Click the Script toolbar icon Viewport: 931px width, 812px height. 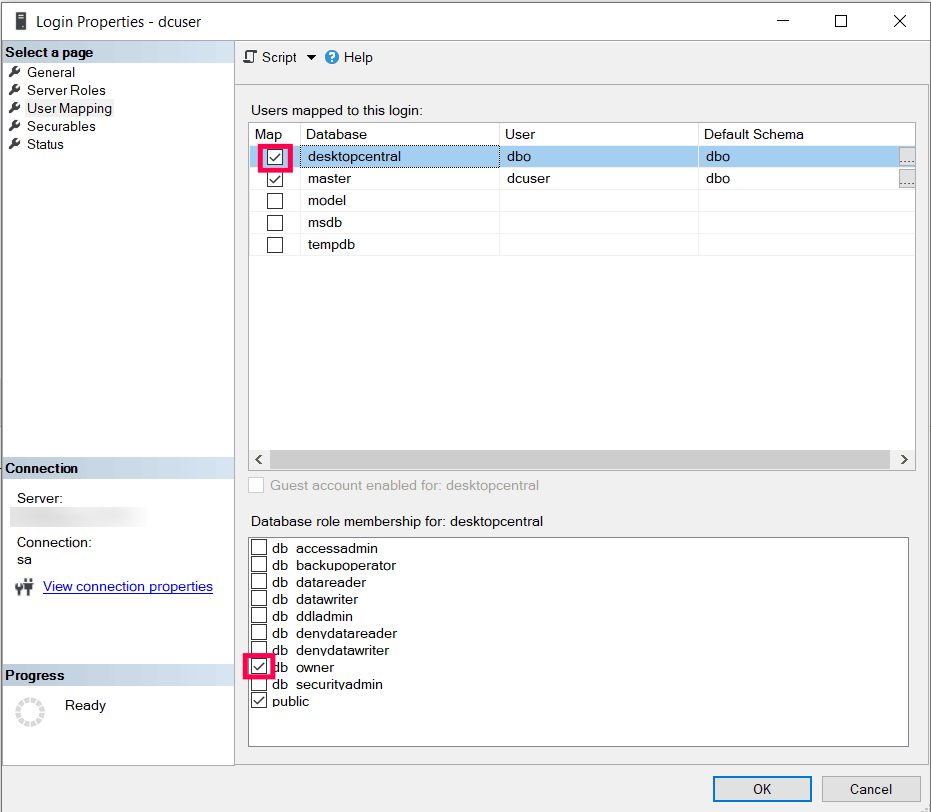pos(250,57)
